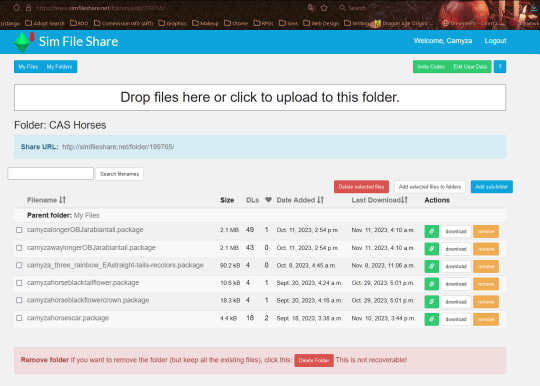Viewport: 540px width, 386px height.
Task: Switch to My Files tab
Action: pos(28,67)
